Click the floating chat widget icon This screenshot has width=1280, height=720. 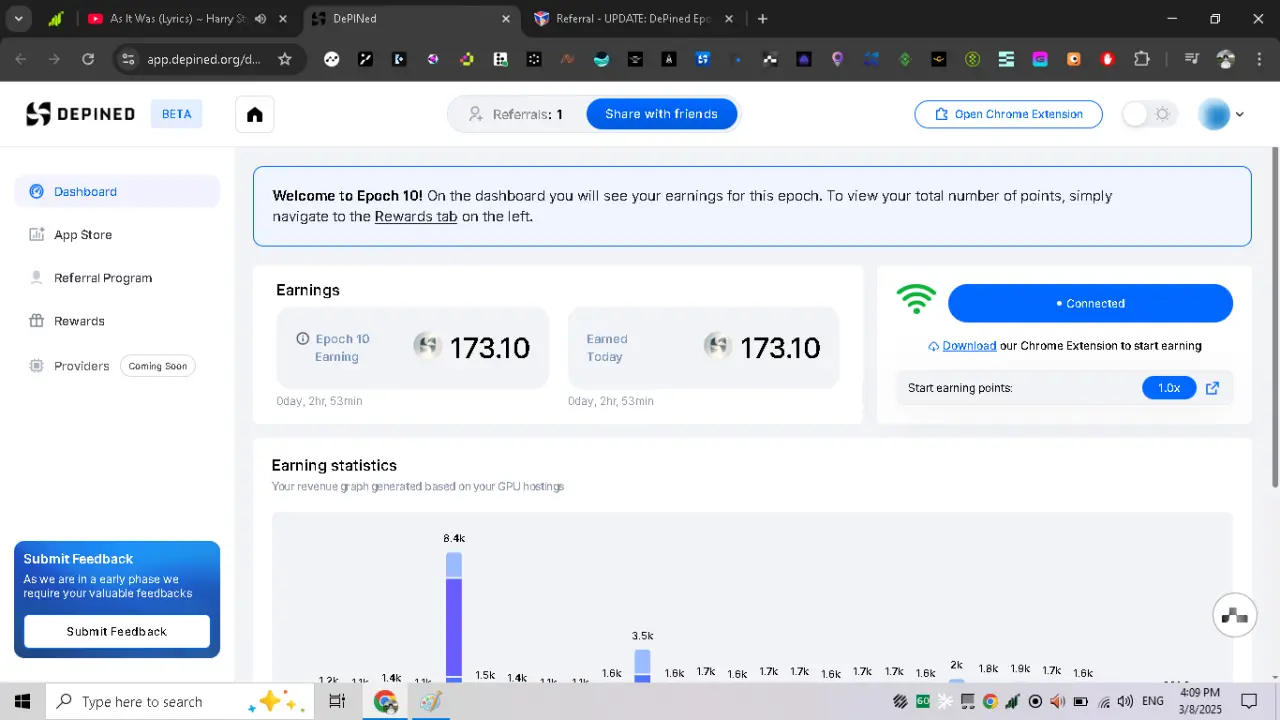click(x=1235, y=615)
